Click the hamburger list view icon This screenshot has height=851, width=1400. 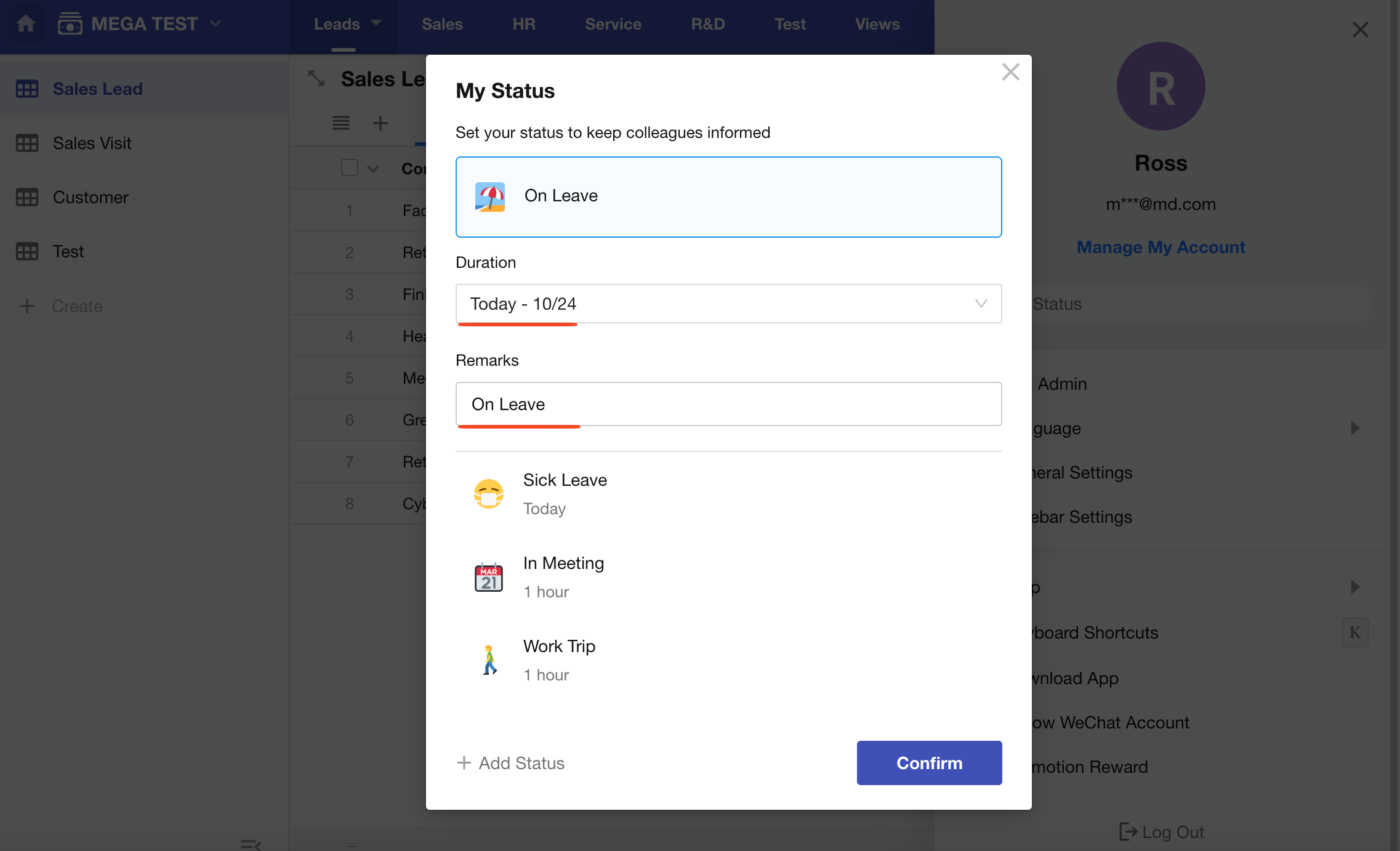(341, 123)
